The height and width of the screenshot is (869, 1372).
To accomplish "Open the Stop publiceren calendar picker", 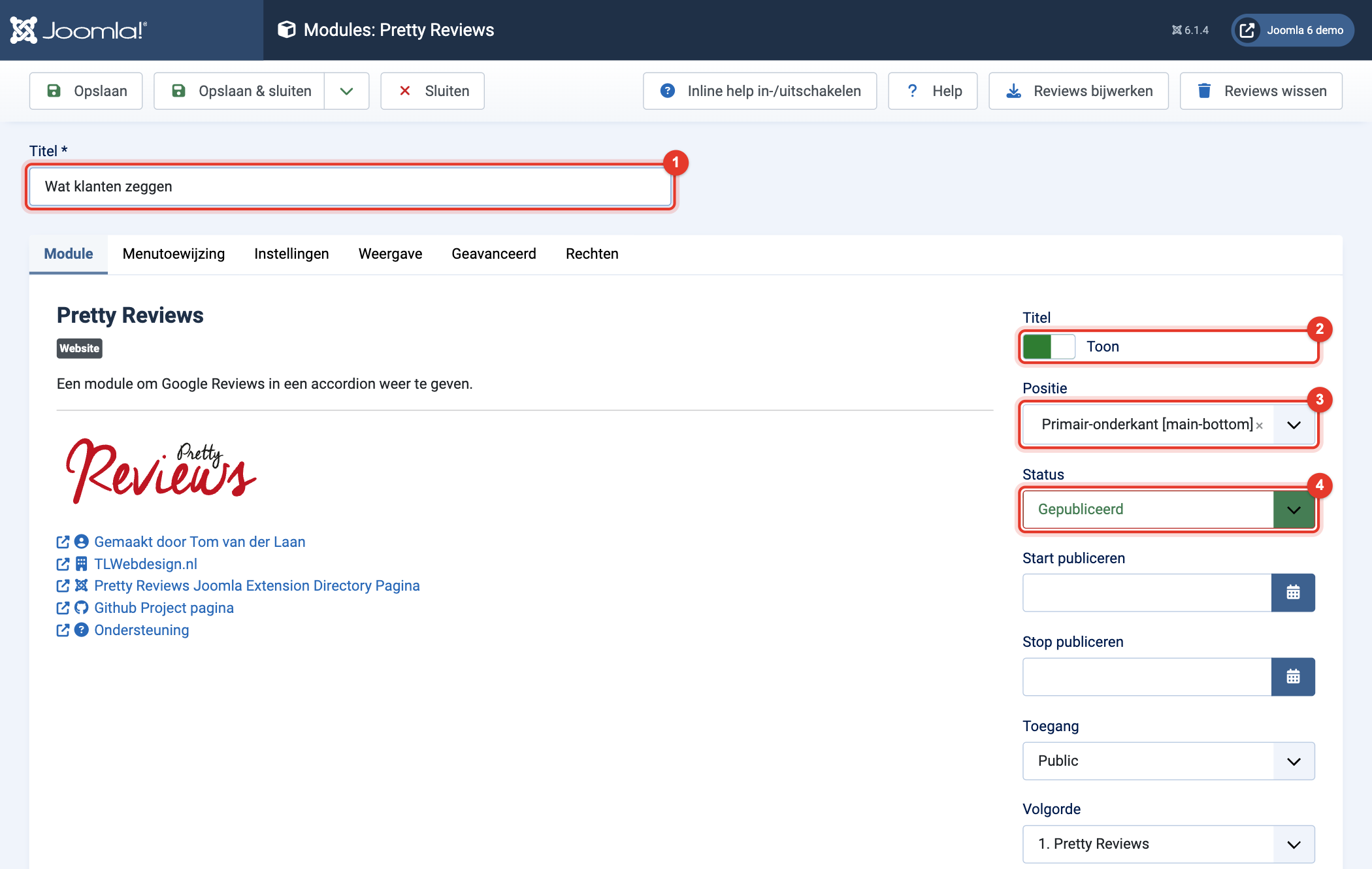I will click(1293, 677).
